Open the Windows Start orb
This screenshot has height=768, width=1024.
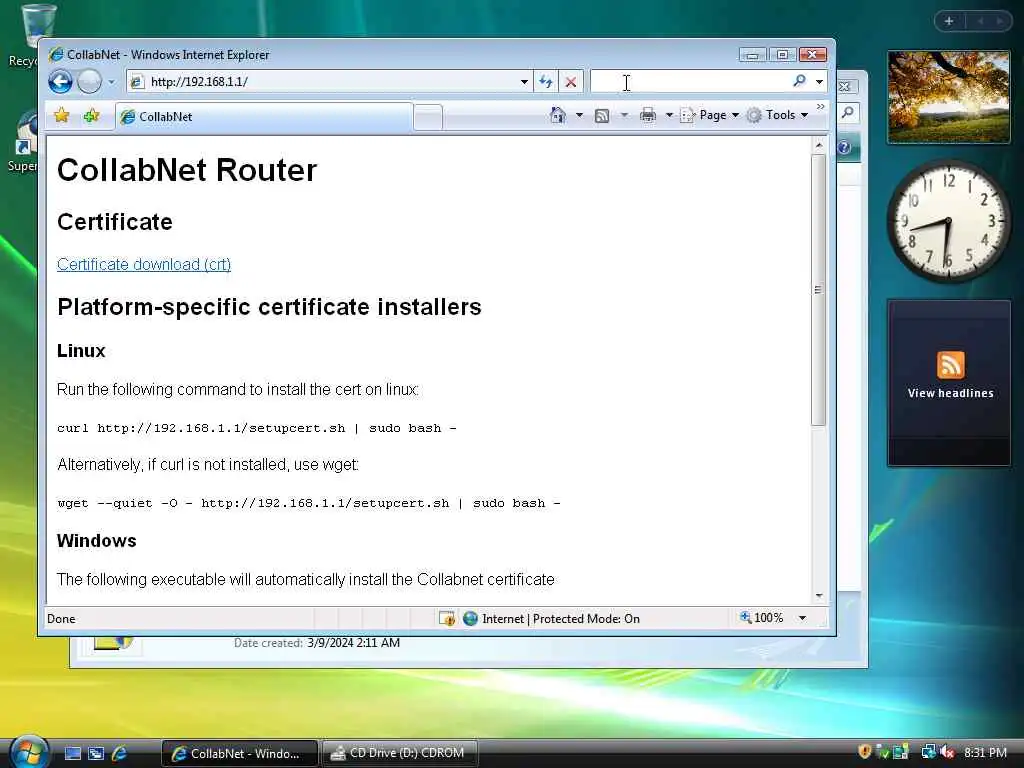click(x=28, y=752)
